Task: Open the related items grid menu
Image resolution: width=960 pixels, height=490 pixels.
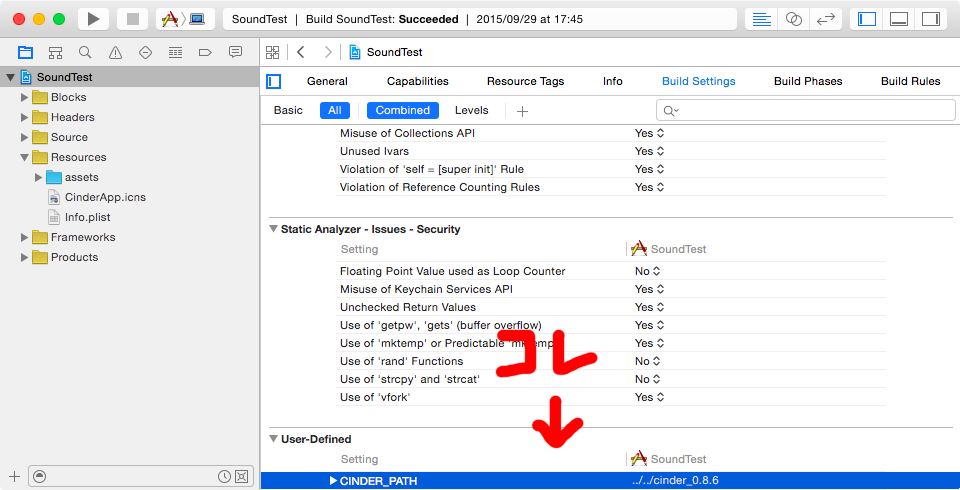Action: click(272, 52)
